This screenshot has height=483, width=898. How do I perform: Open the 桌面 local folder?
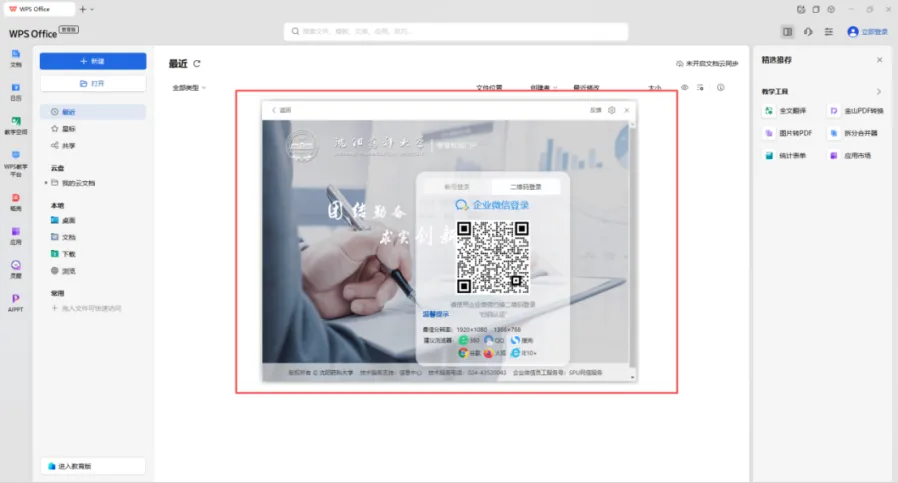click(63, 220)
